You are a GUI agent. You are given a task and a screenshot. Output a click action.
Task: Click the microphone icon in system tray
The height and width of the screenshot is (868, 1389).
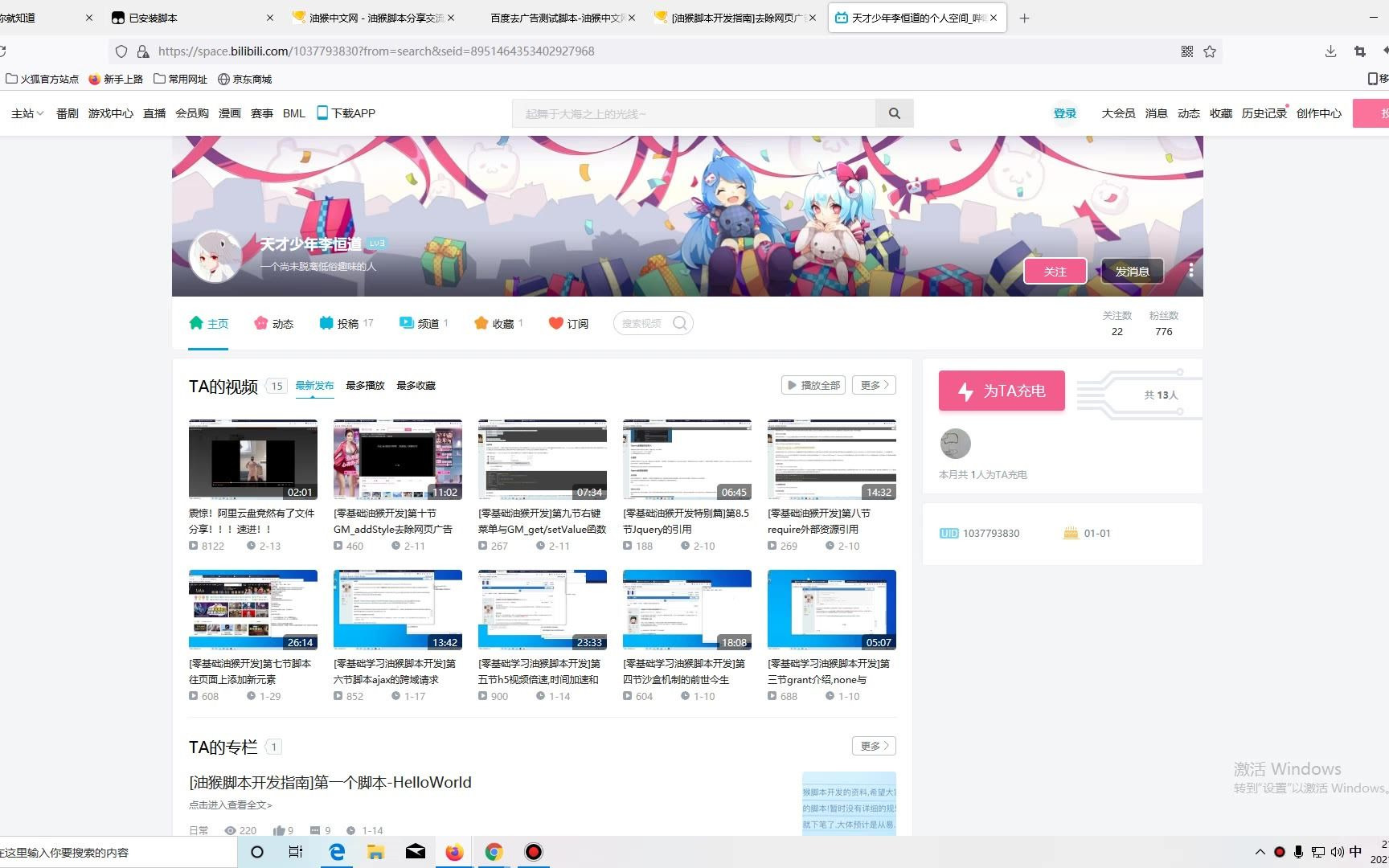pos(1298,852)
